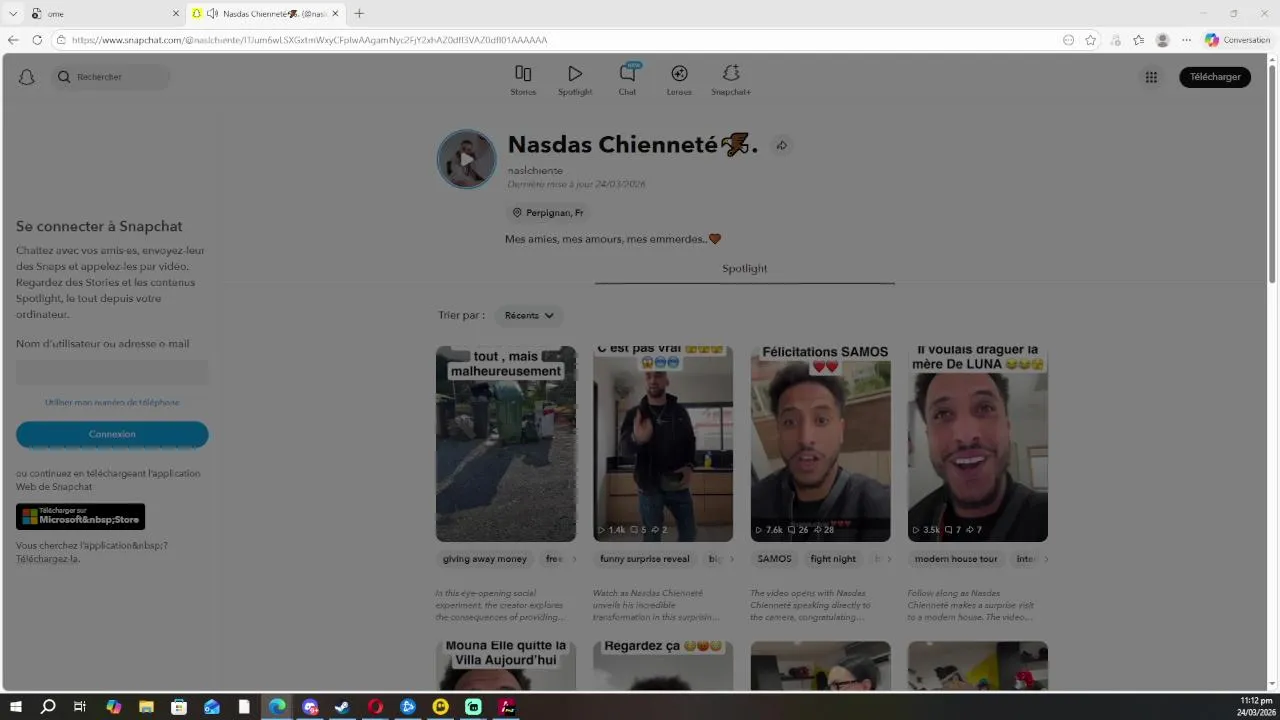Click the address bar ellipsis circle icon
The image size is (1280, 720).
(x=1068, y=40)
